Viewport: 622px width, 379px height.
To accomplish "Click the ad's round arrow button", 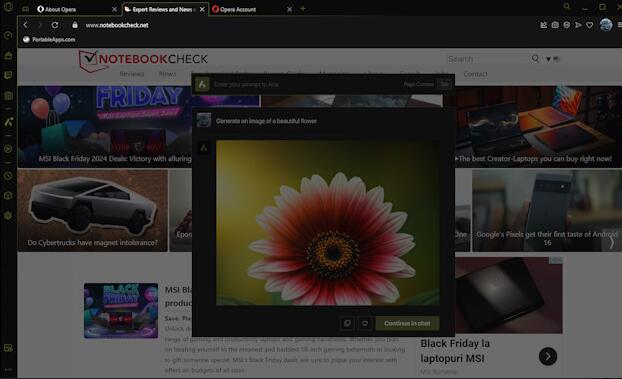I will [x=548, y=356].
